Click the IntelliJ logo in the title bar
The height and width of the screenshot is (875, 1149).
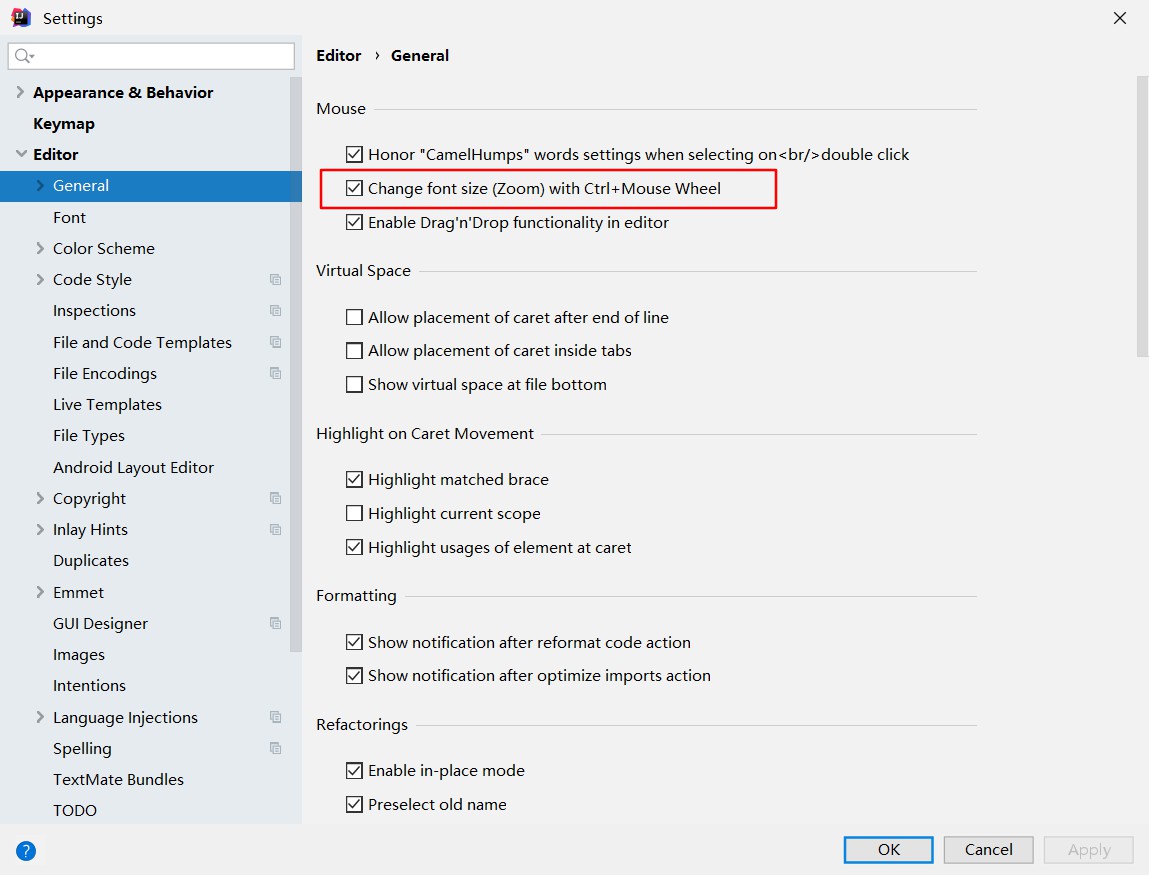21,18
